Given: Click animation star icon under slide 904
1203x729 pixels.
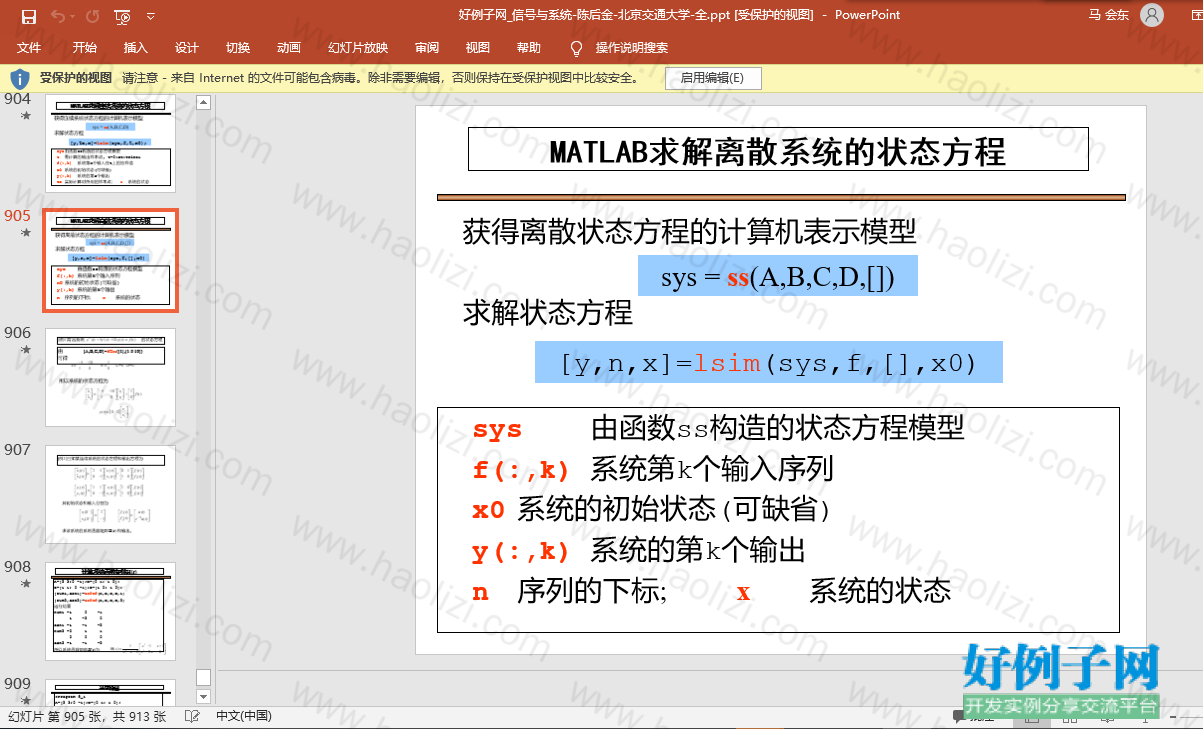Looking at the screenshot, I should (25, 116).
